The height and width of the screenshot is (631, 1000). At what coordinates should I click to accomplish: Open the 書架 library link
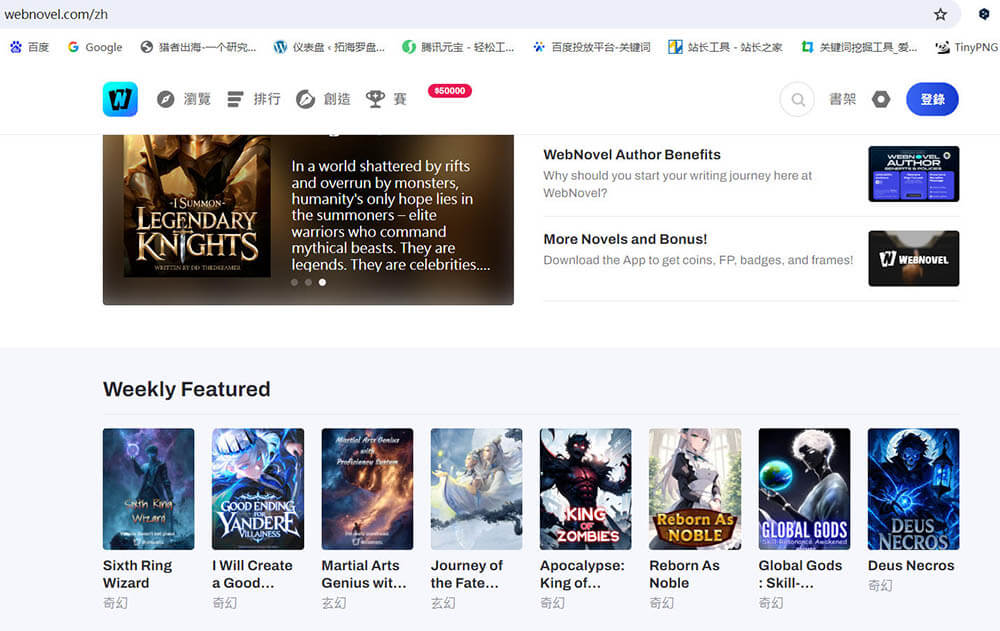[843, 99]
